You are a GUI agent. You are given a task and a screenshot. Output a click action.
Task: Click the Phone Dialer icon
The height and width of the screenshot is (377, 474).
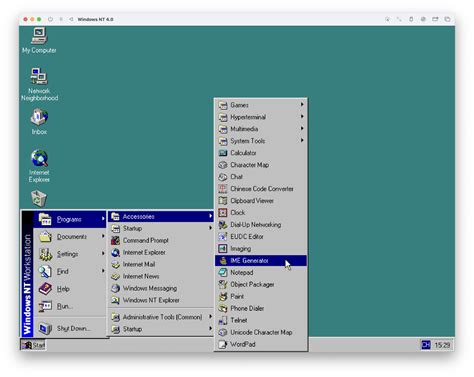(223, 309)
